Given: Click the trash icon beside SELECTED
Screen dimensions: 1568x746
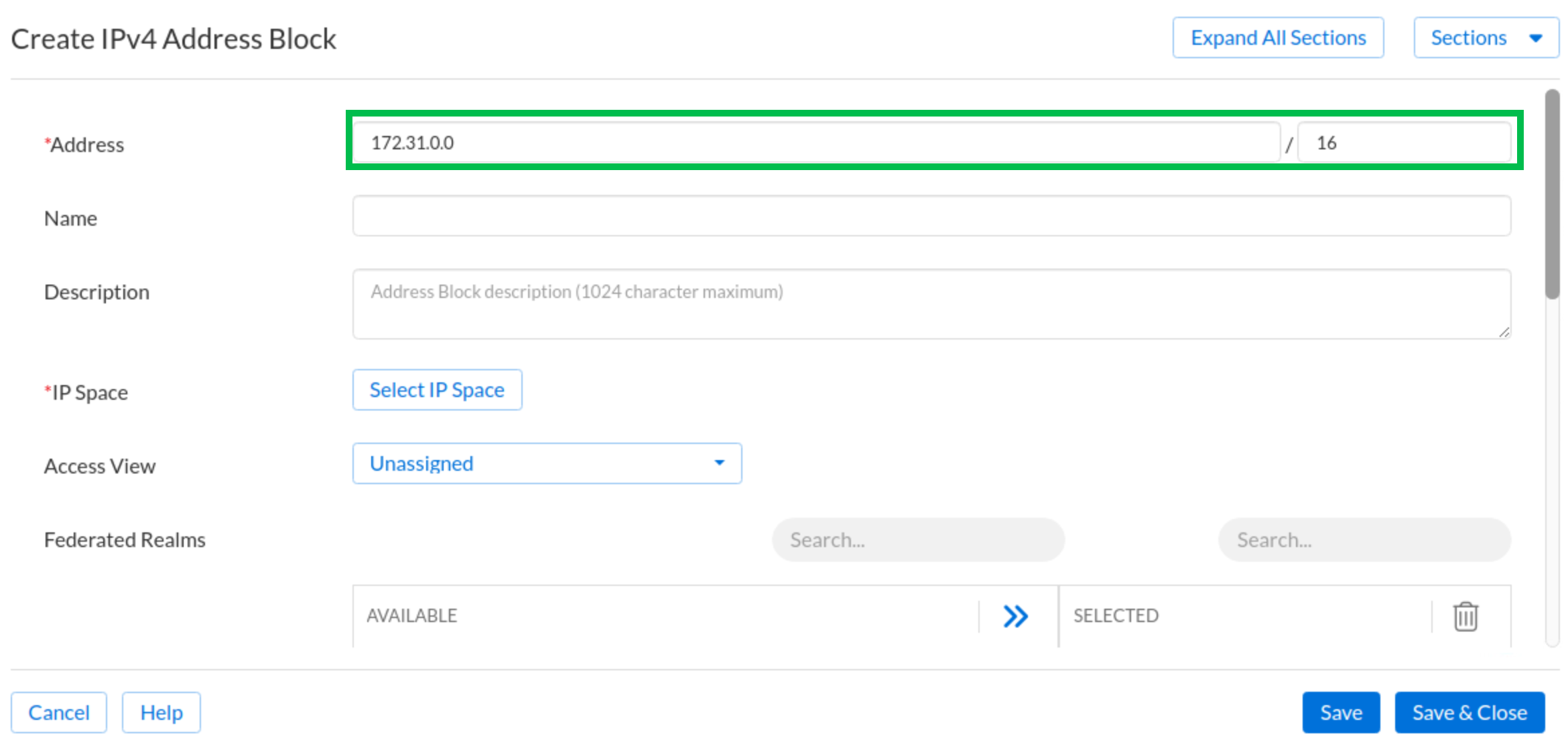Looking at the screenshot, I should [1465, 616].
